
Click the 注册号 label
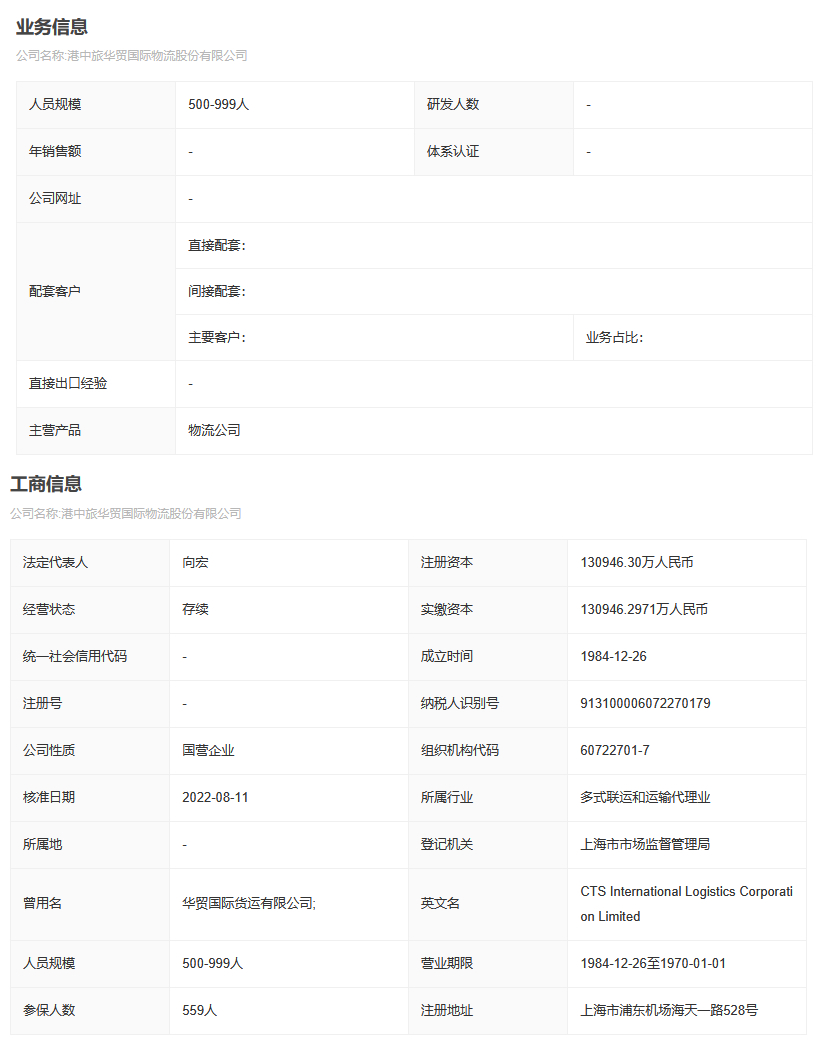(42, 703)
